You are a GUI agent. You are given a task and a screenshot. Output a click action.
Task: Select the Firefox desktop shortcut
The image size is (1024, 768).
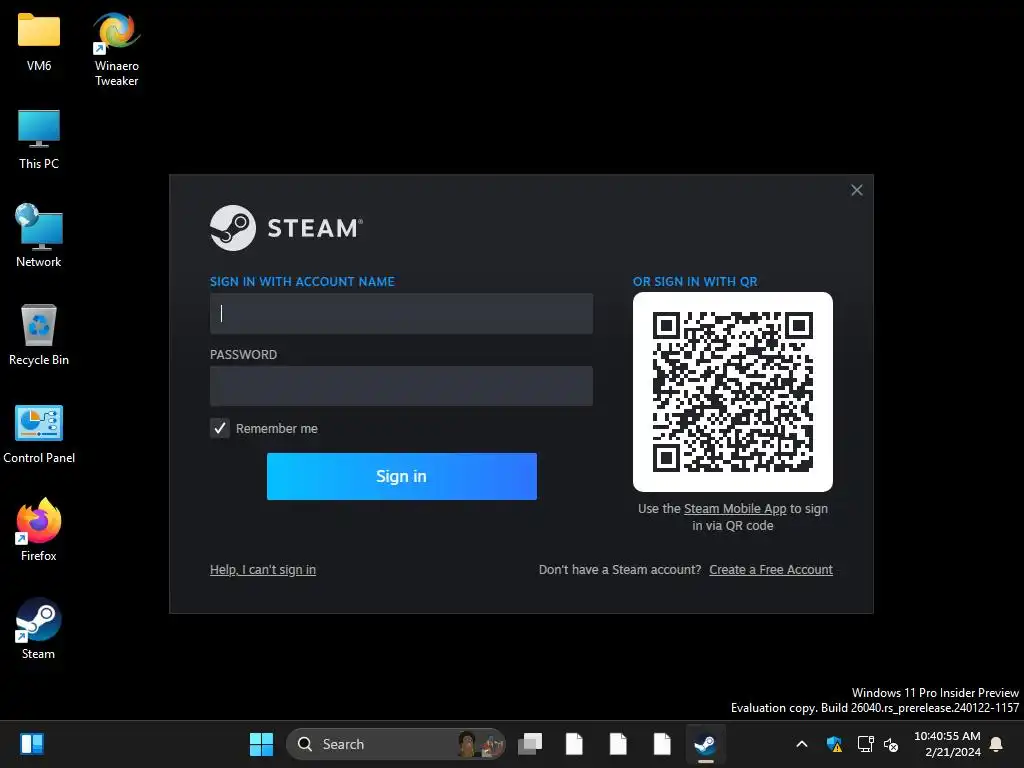39,530
